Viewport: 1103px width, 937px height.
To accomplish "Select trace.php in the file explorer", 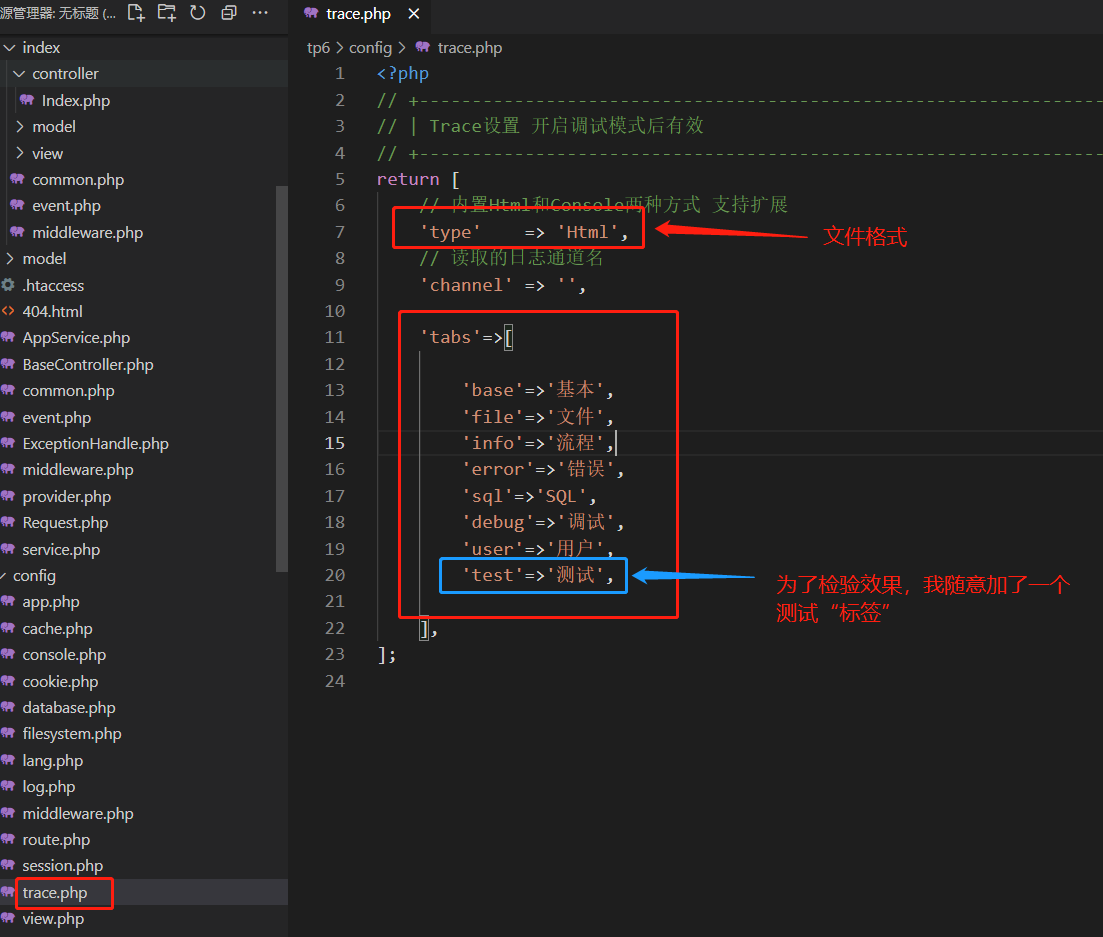I will [x=55, y=893].
